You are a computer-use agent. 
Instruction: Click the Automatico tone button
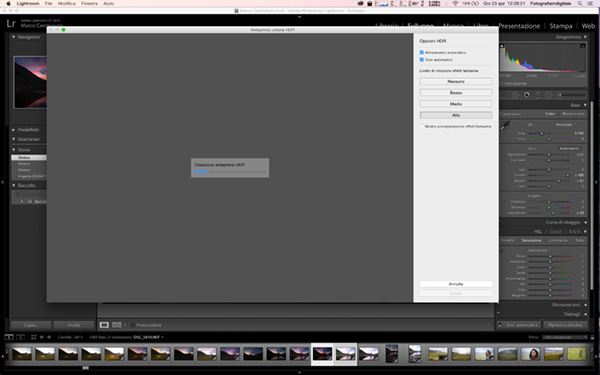[569, 148]
